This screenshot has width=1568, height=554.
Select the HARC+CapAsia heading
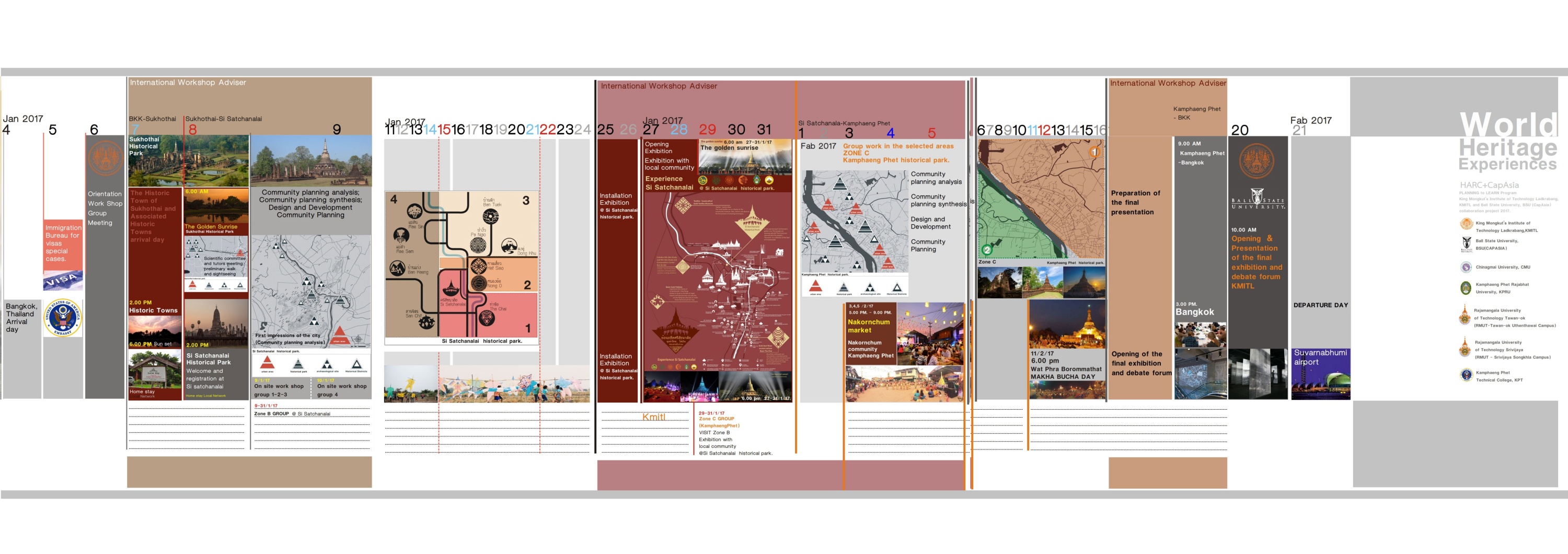click(x=1489, y=185)
